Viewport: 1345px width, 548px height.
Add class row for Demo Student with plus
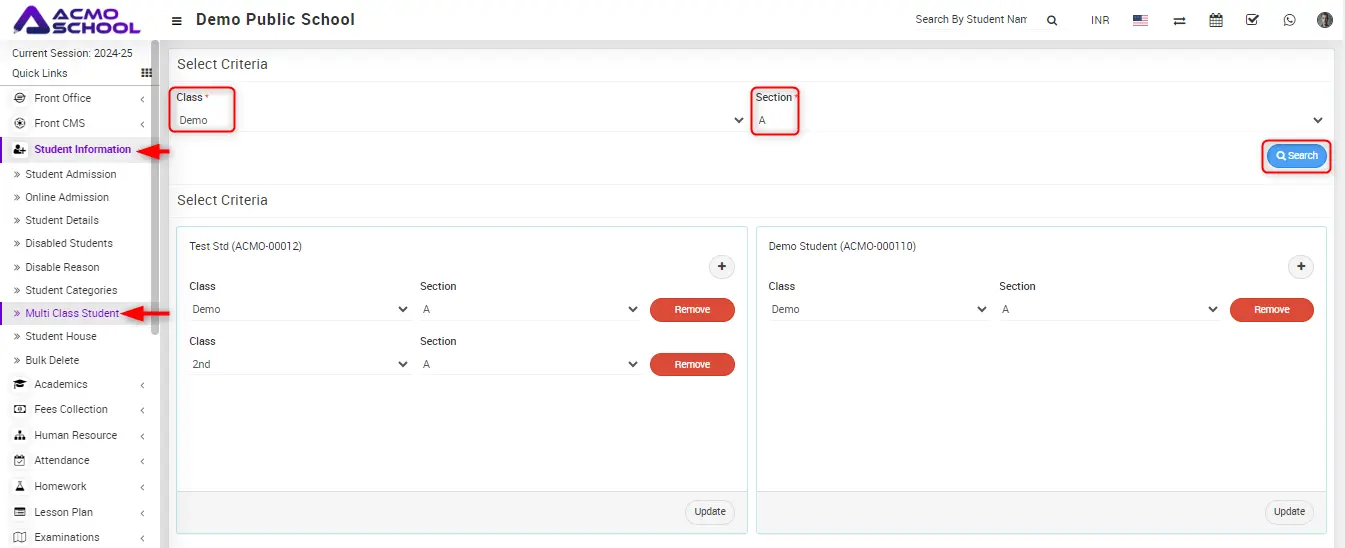1300,267
